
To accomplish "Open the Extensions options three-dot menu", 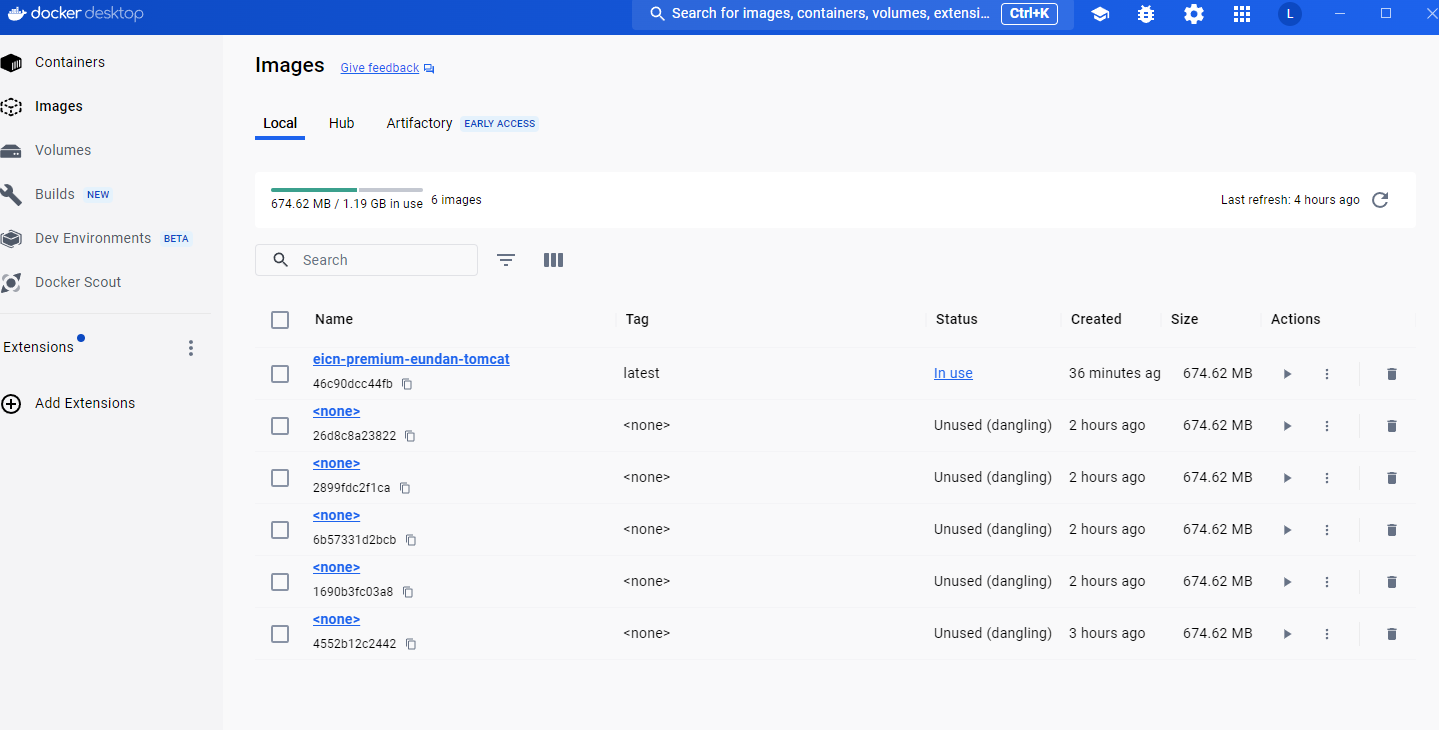I will tap(191, 348).
